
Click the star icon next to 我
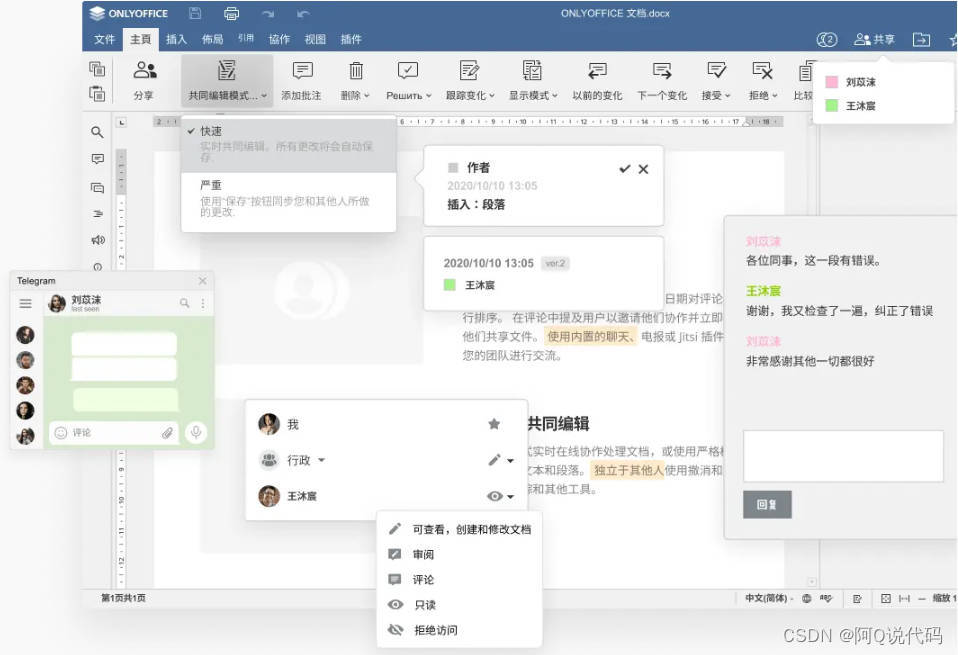[x=494, y=423]
